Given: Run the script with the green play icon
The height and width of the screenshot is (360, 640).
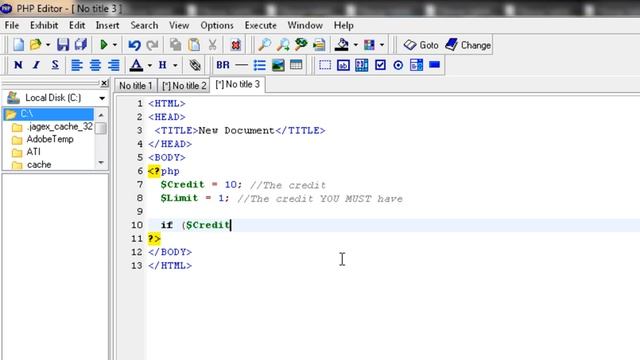Looking at the screenshot, I should pos(104,44).
